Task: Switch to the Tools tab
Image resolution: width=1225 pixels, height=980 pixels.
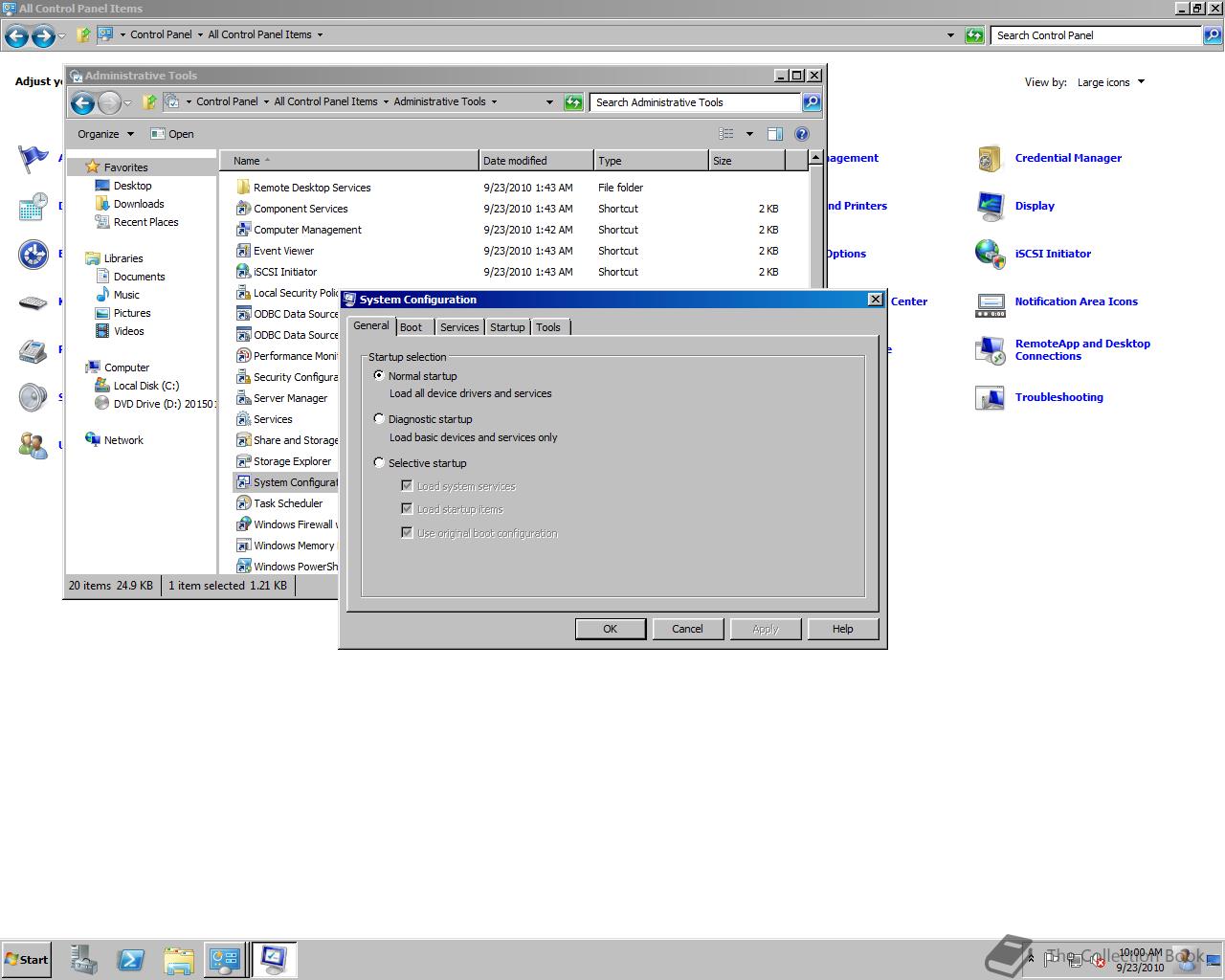Action: (x=548, y=327)
